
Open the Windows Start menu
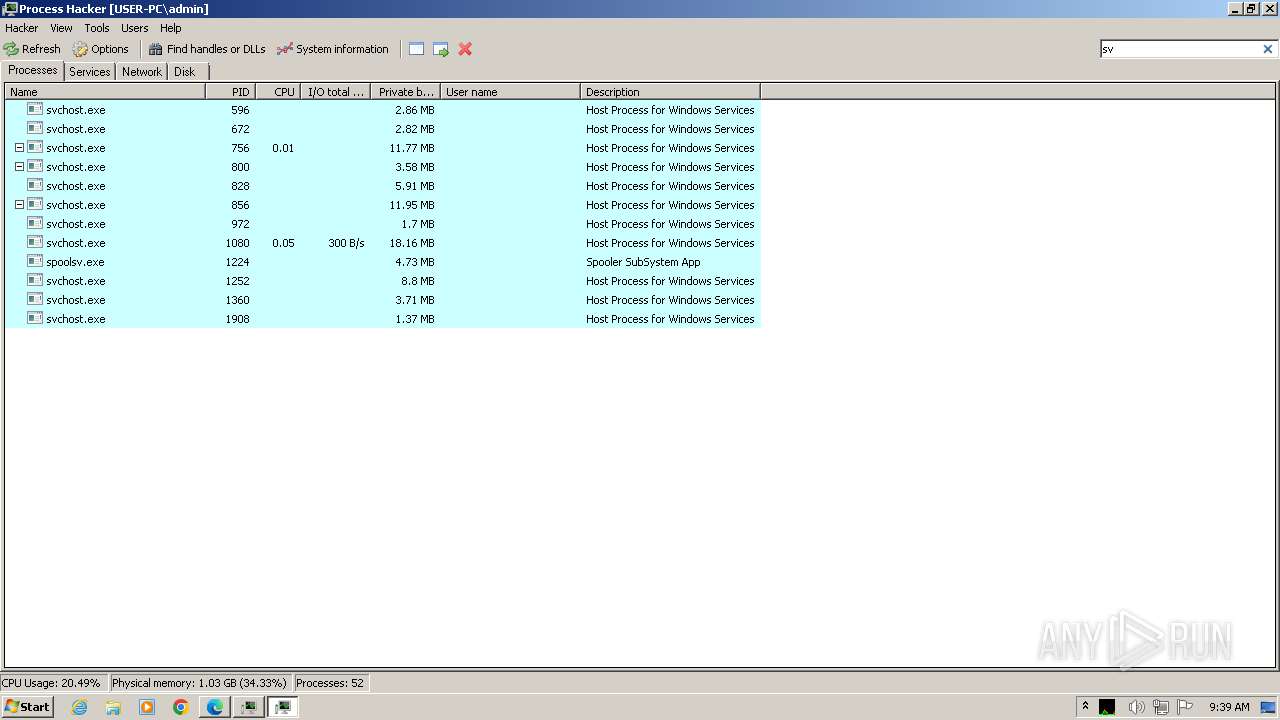point(27,707)
